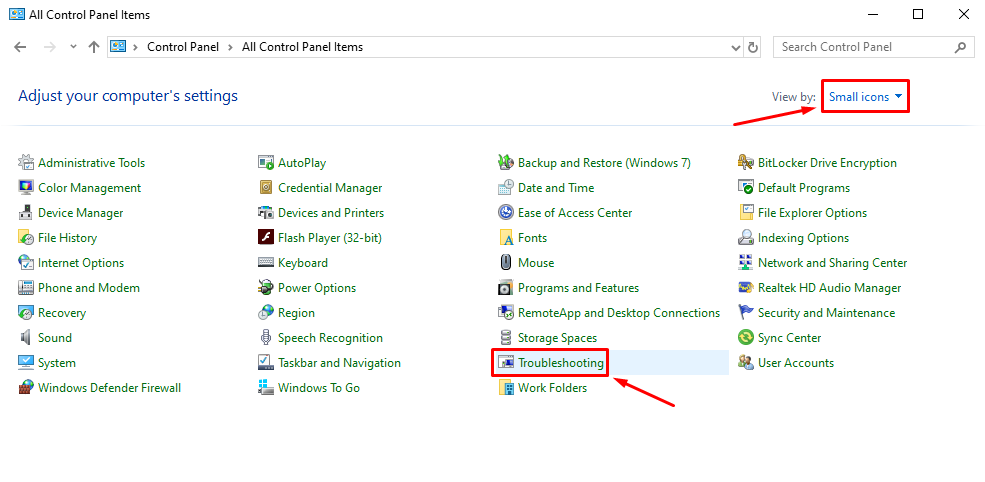This screenshot has width=985, height=482.
Task: Open the AutoPlay icon
Action: [266, 163]
